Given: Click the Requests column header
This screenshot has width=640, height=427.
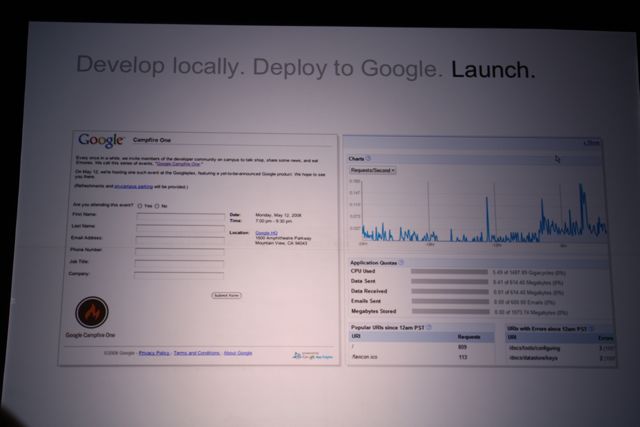Looking at the screenshot, I should coord(469,337).
